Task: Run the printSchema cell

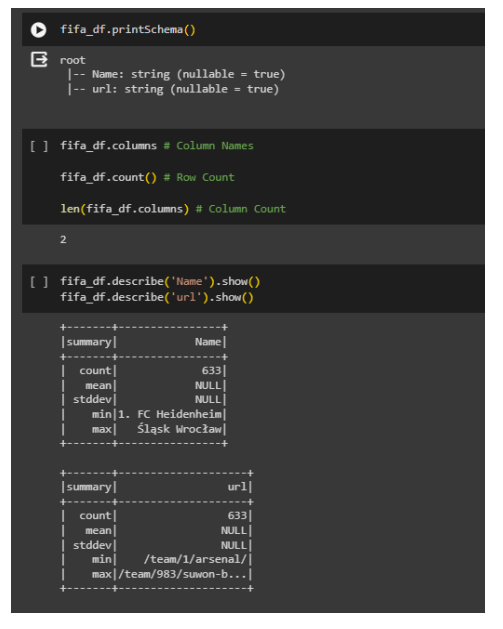Action: pos(39,30)
